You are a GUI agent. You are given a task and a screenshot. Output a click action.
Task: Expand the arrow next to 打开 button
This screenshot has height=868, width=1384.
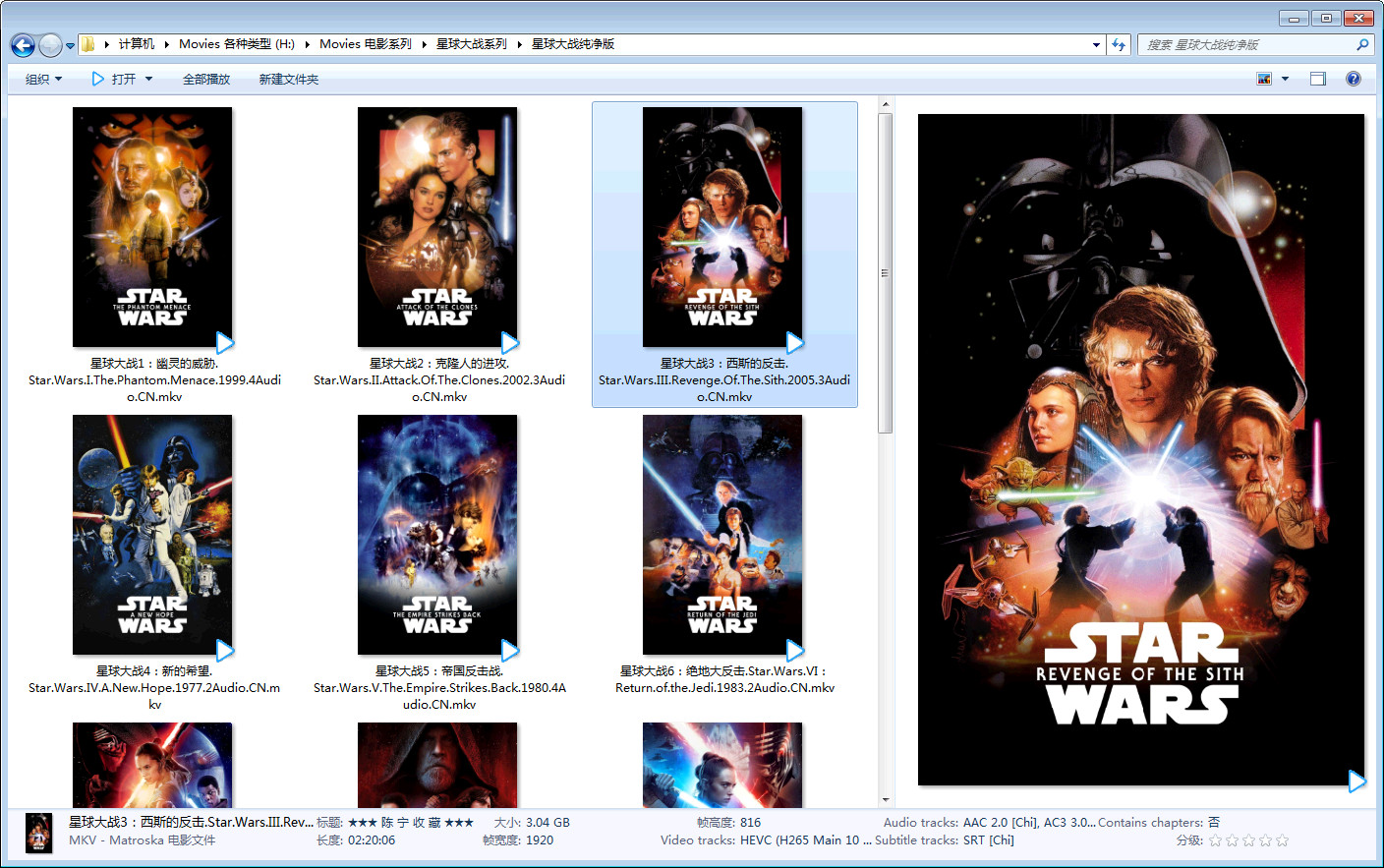(x=149, y=79)
